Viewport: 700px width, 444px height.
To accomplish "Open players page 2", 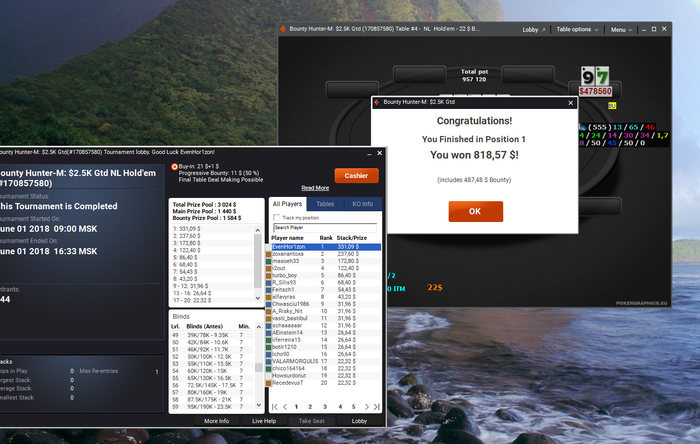I will pos(310,407).
